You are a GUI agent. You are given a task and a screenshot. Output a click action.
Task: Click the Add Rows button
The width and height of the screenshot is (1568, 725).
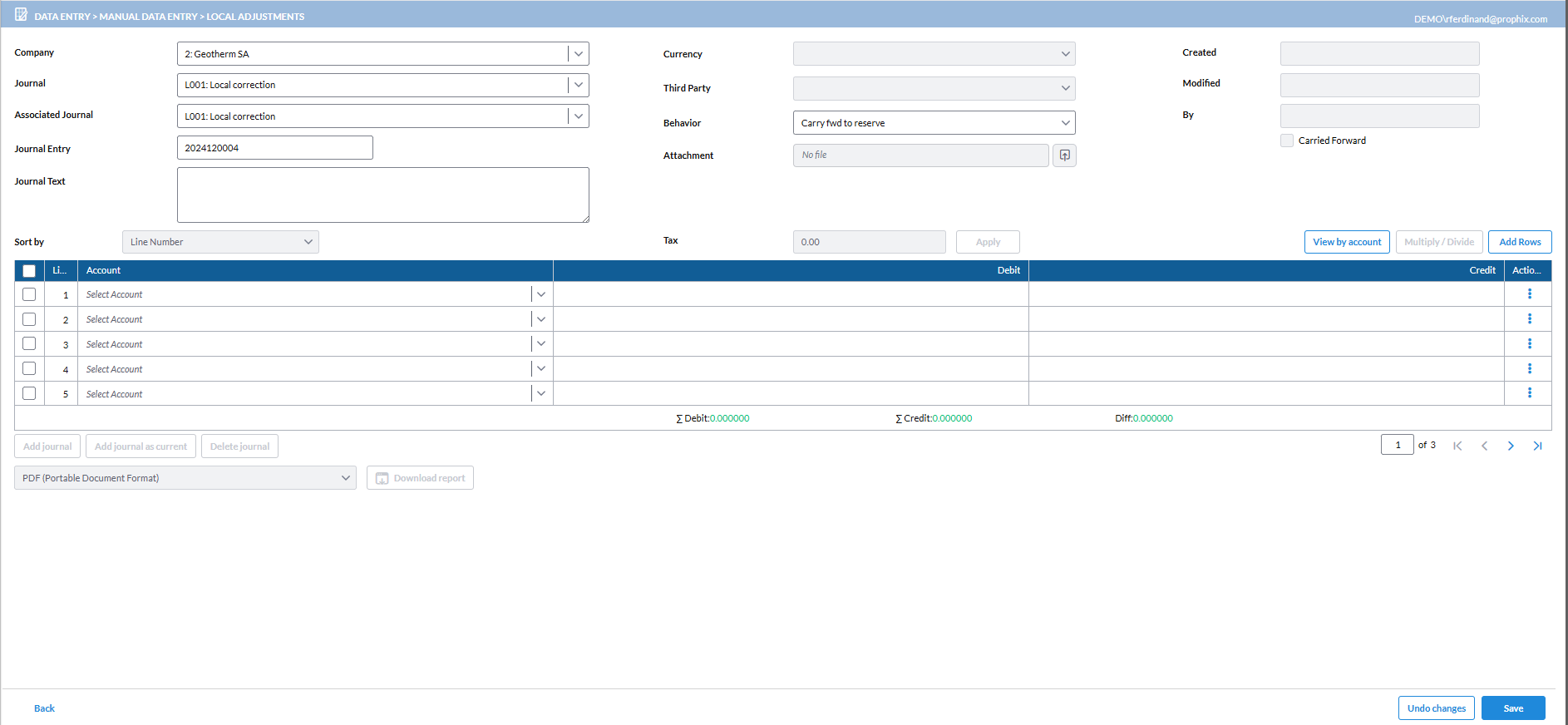pos(1519,242)
